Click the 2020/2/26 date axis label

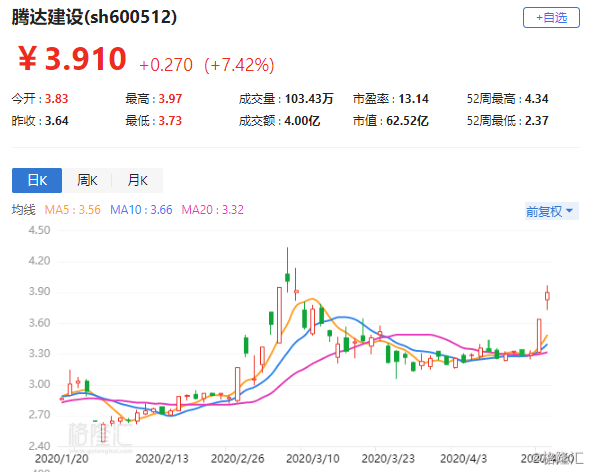[237, 459]
